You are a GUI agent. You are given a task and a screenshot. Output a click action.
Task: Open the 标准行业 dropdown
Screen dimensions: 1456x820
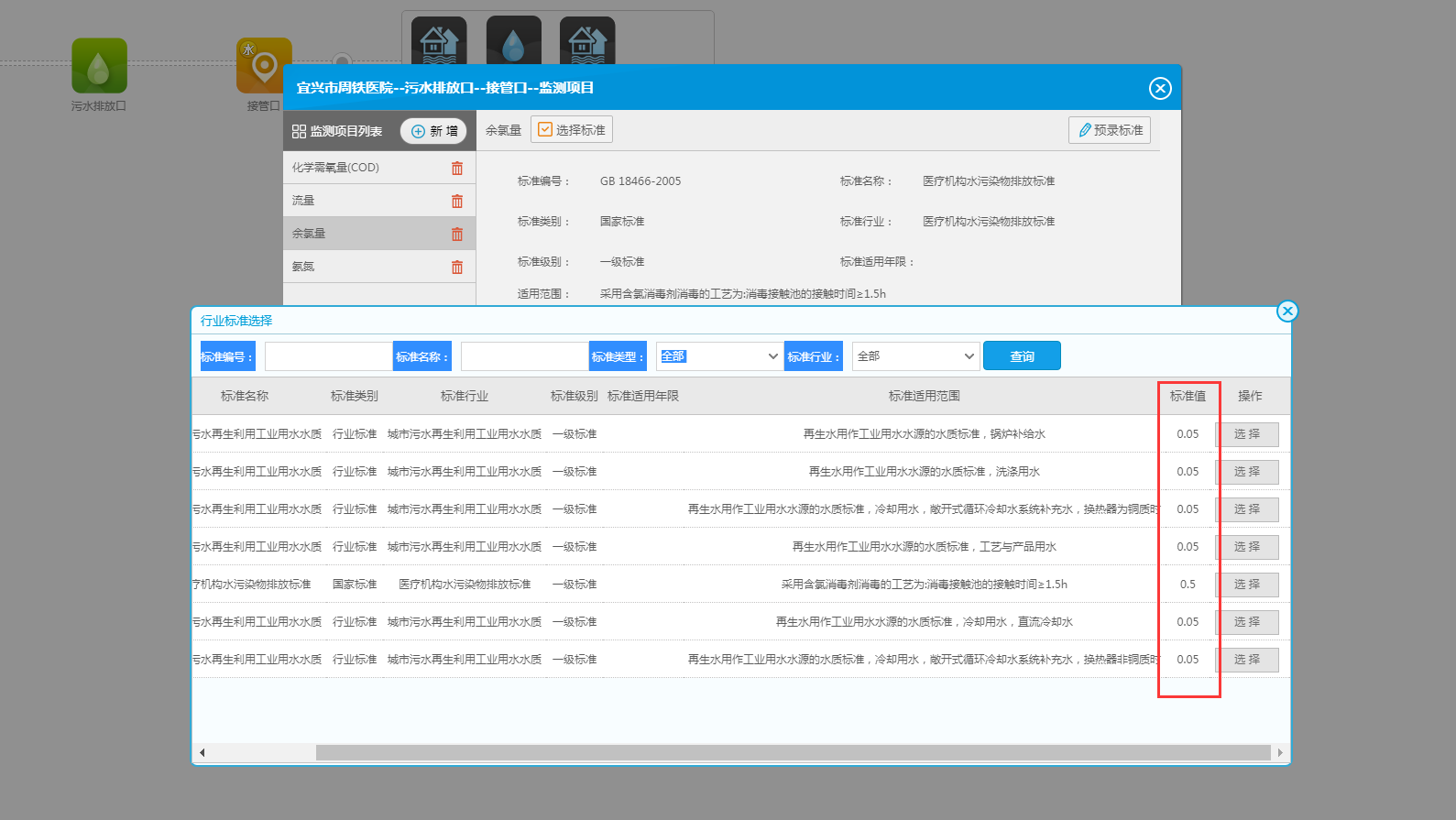915,356
